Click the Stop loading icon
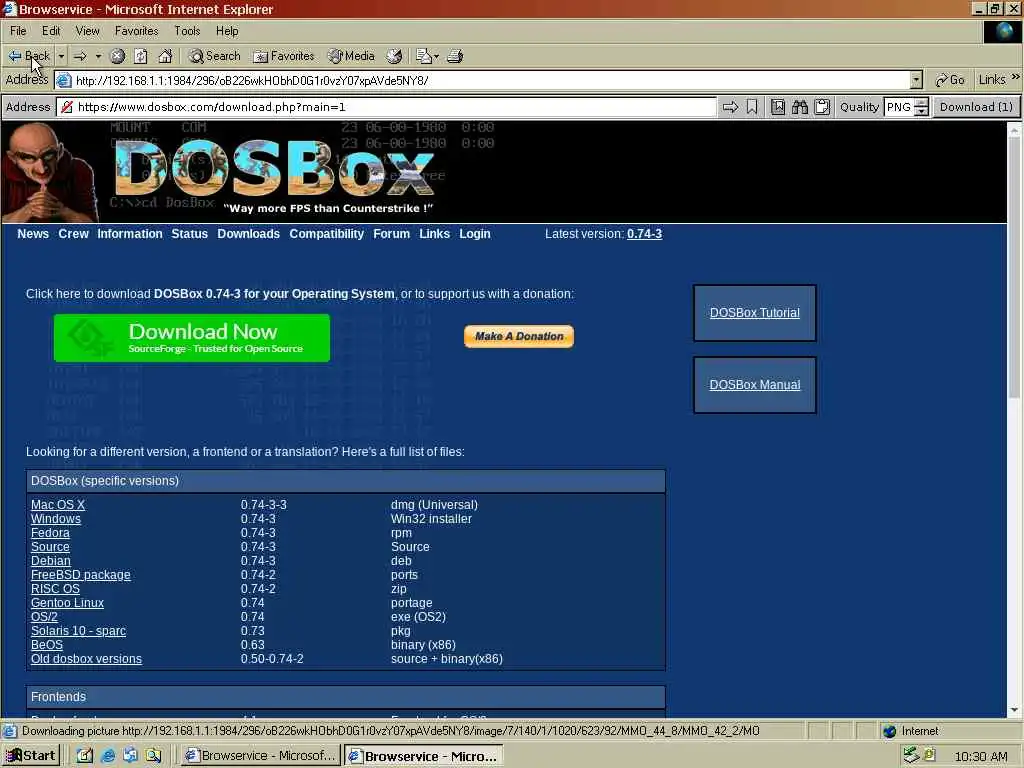 (118, 56)
